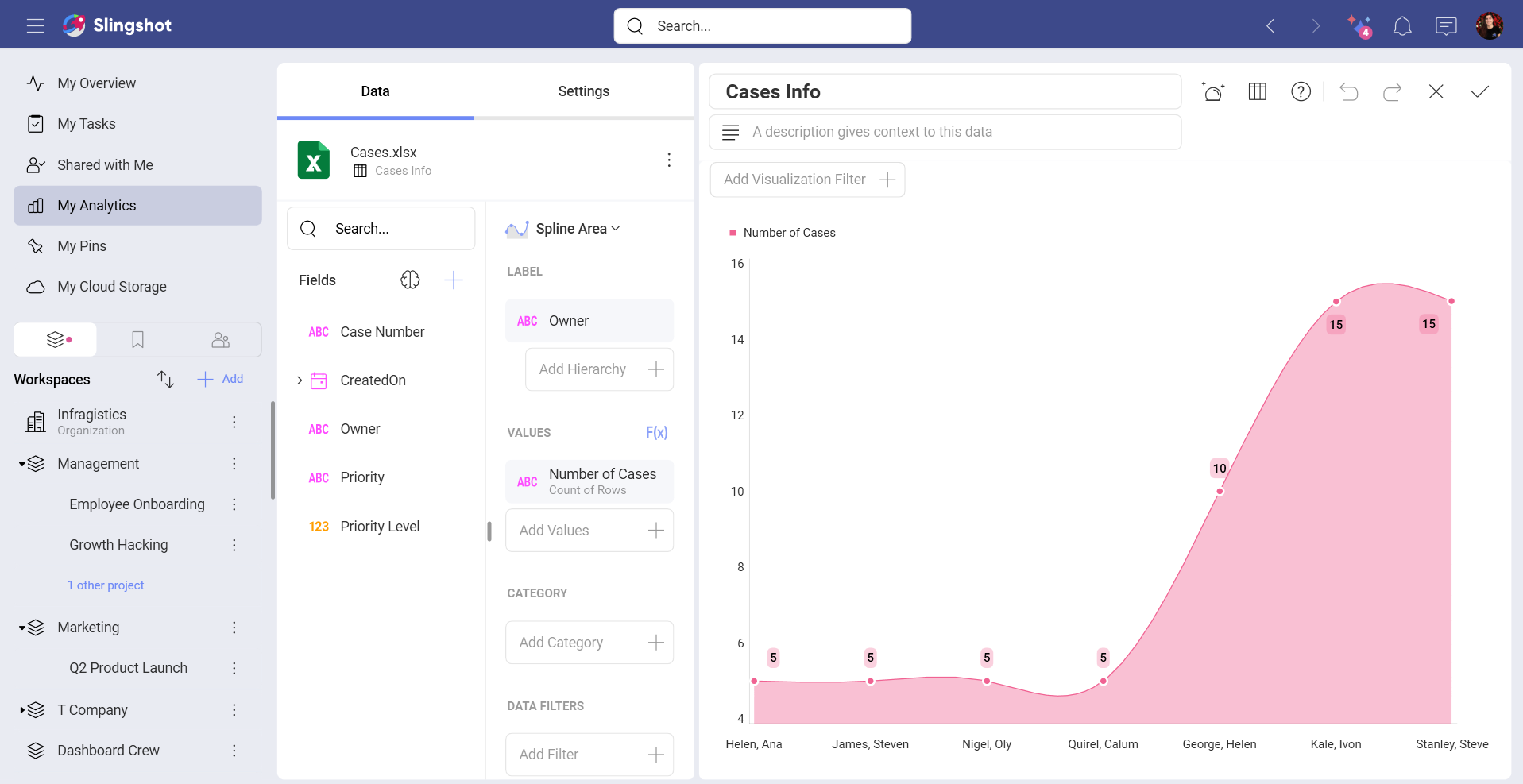This screenshot has width=1523, height=784.
Task: Redo the last change
Action: 1392,91
